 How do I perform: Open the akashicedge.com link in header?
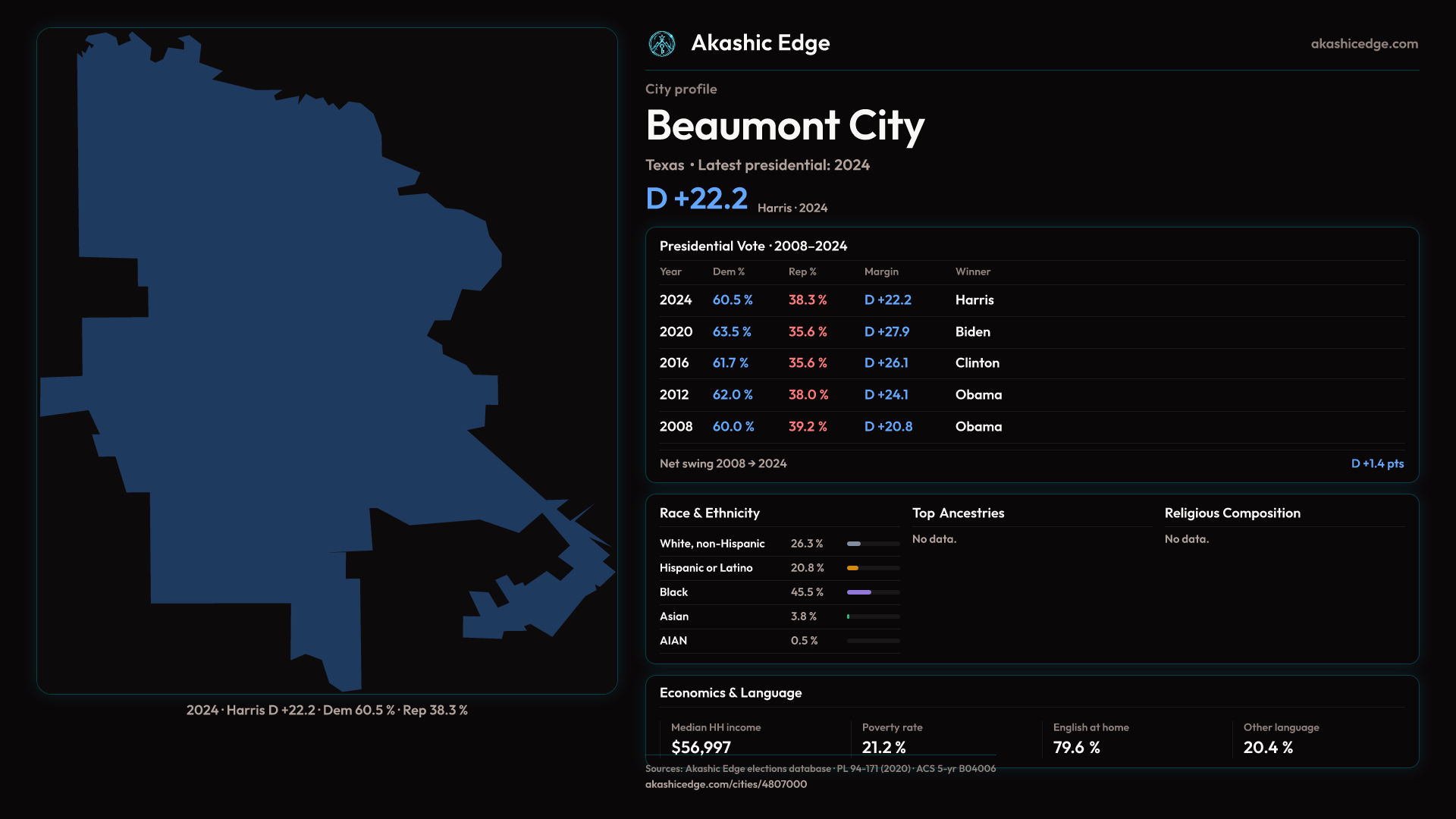[x=1363, y=44]
